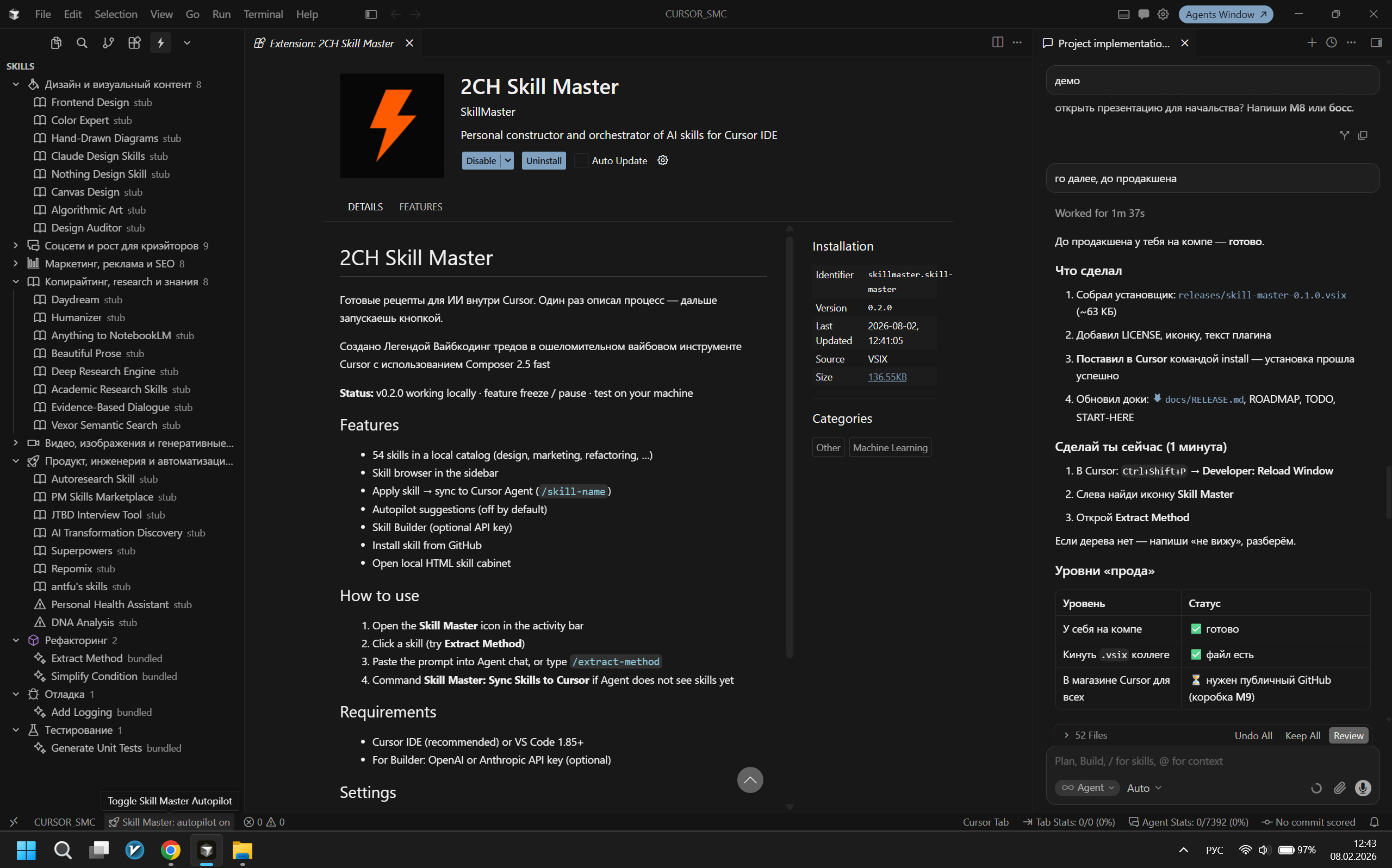Screen dimensions: 1392x868
Task: Toggle the bottom panel layout icon
Action: click(x=1124, y=14)
